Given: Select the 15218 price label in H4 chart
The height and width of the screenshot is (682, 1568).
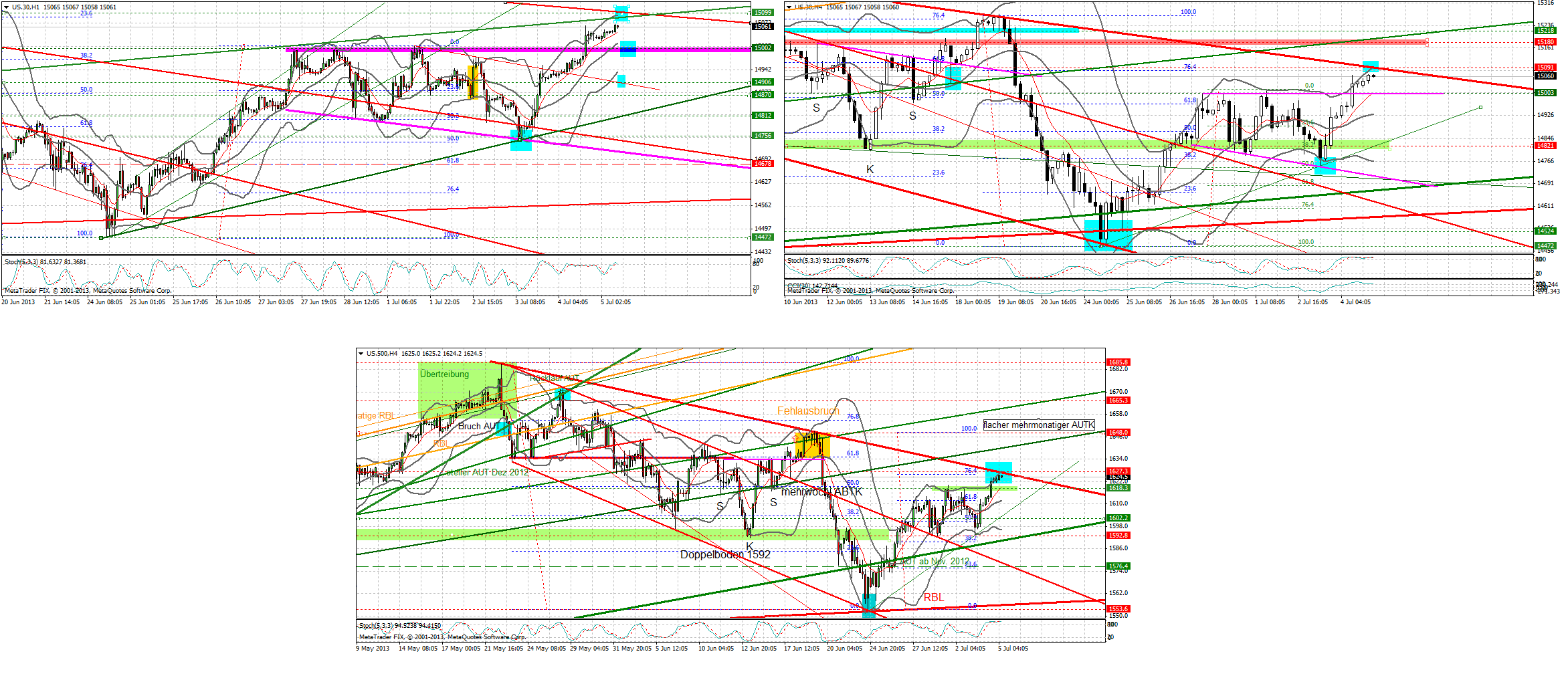Looking at the screenshot, I should pos(1545,31).
